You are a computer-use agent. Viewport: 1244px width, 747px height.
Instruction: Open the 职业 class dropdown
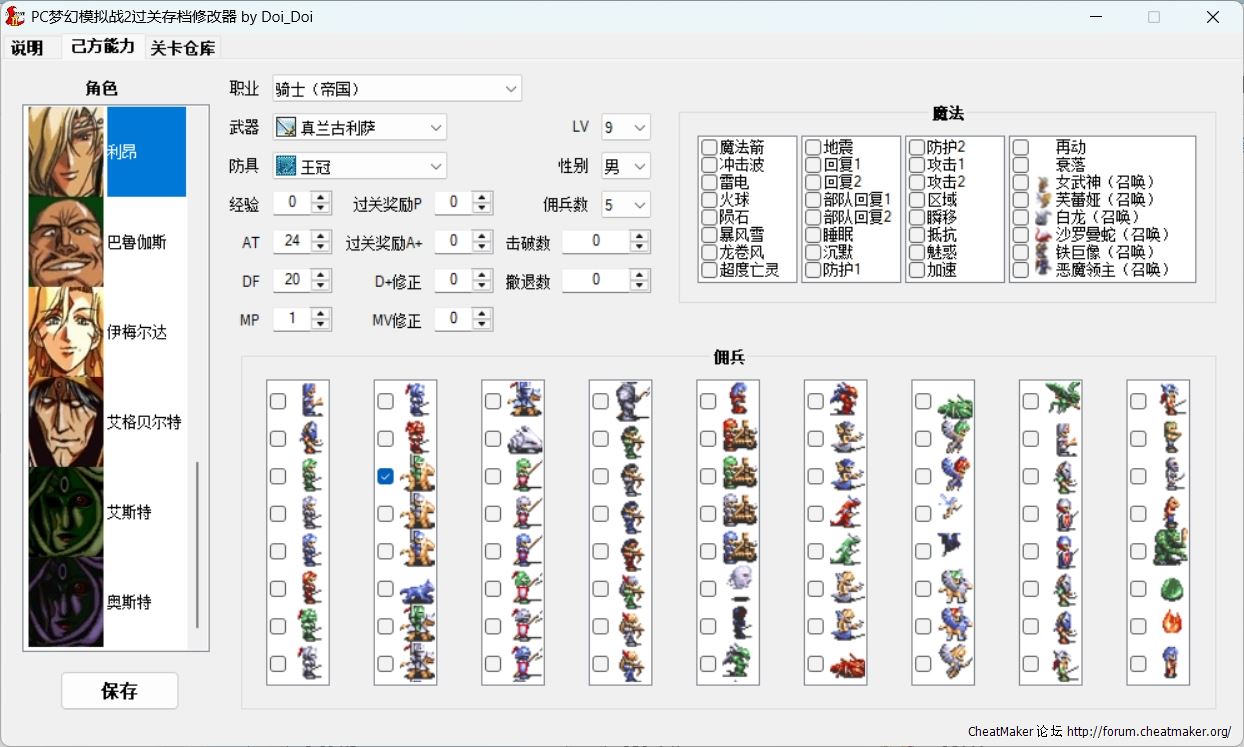coord(397,89)
